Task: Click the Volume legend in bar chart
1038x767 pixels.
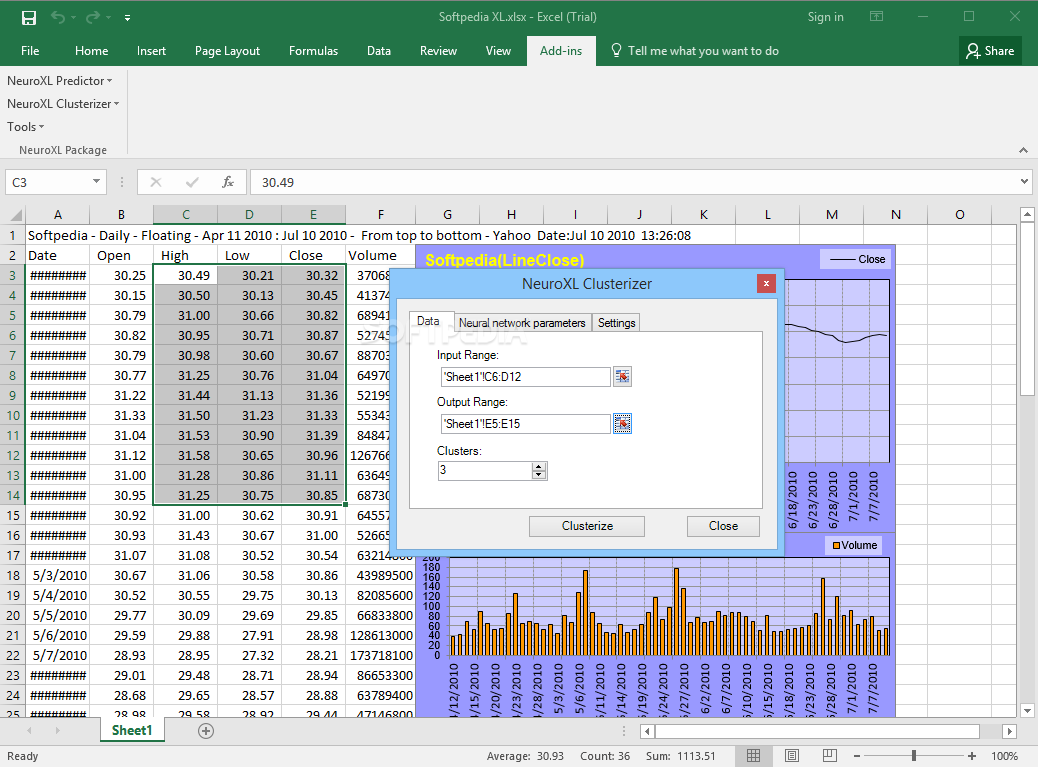Action: pos(854,545)
